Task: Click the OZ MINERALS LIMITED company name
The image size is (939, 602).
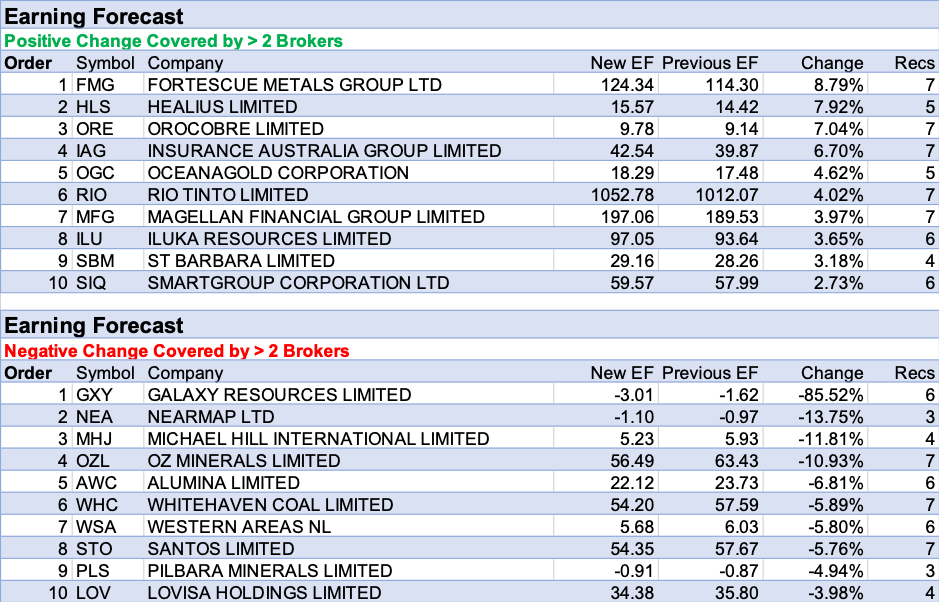Action: coord(244,461)
